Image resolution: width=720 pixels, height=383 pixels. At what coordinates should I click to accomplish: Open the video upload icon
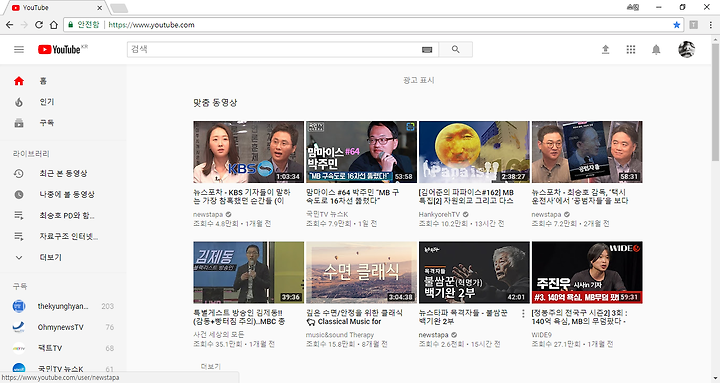tap(606, 49)
